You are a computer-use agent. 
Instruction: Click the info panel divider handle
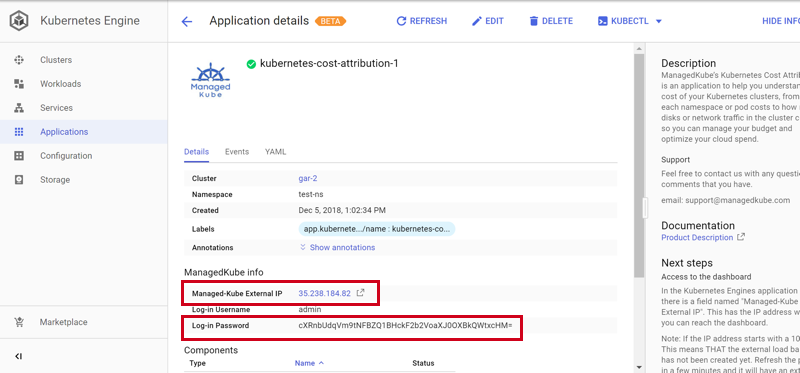pyautogui.click(x=645, y=208)
